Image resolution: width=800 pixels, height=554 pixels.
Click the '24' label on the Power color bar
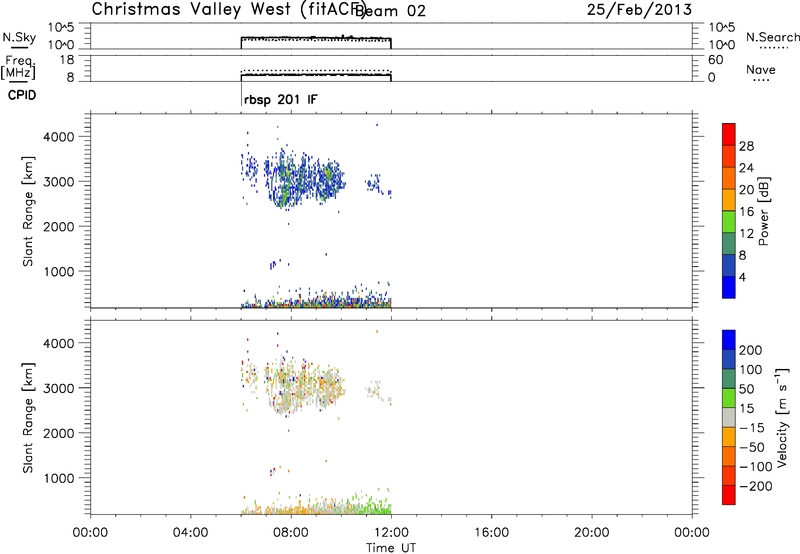click(746, 168)
